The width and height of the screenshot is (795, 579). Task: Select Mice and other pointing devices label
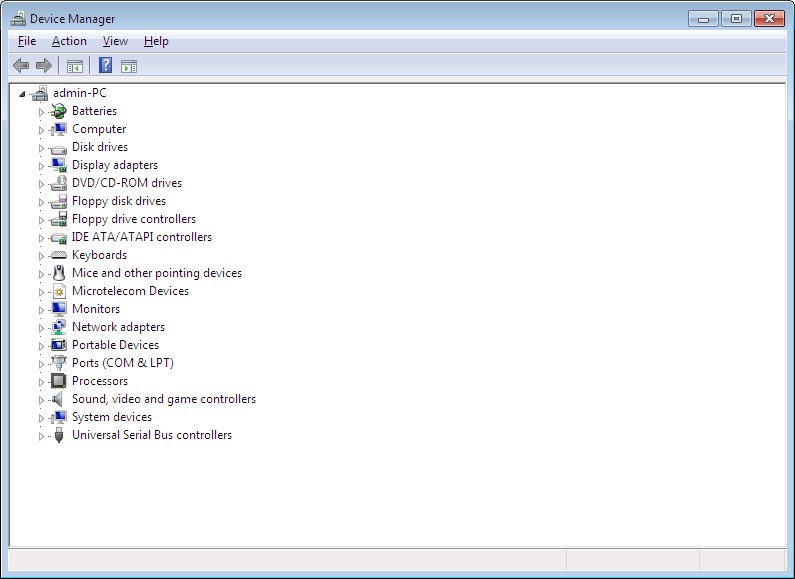point(157,273)
